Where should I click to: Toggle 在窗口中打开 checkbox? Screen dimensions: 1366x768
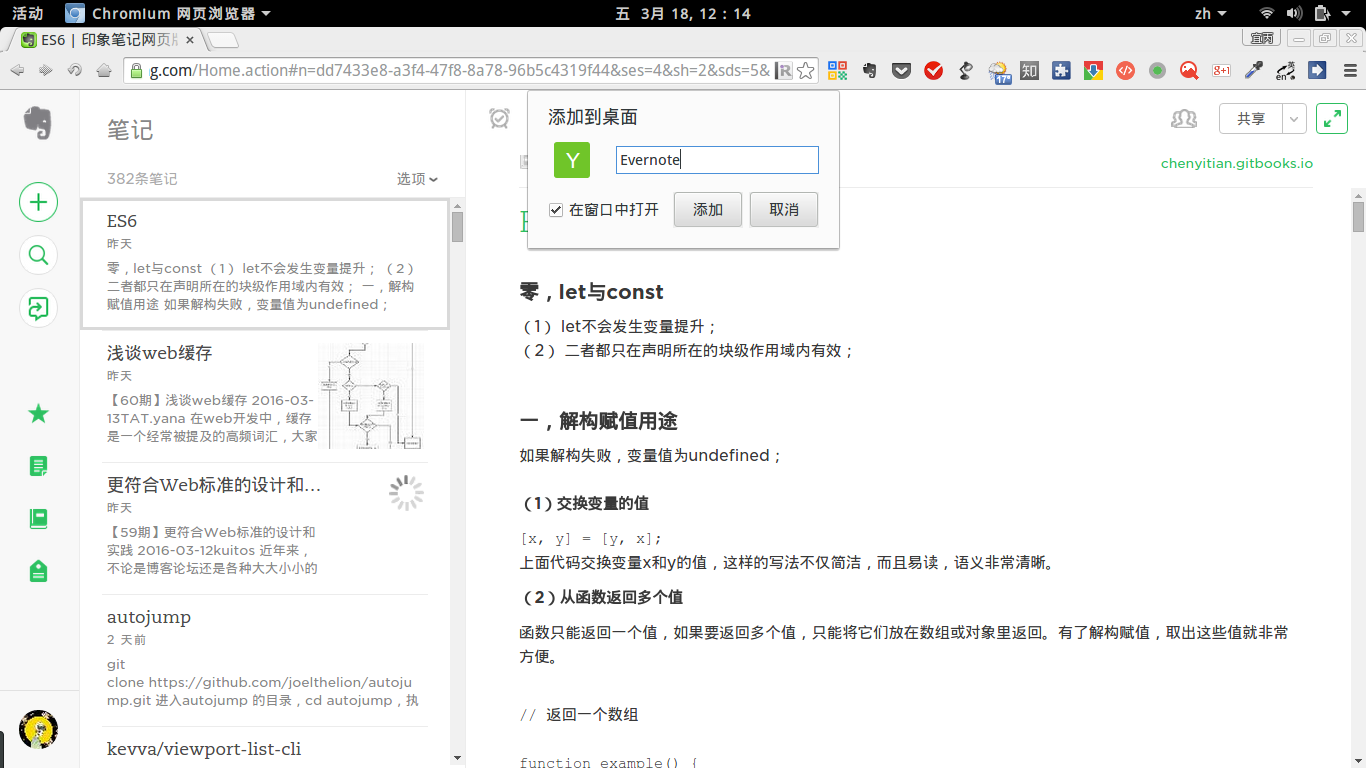click(x=556, y=210)
